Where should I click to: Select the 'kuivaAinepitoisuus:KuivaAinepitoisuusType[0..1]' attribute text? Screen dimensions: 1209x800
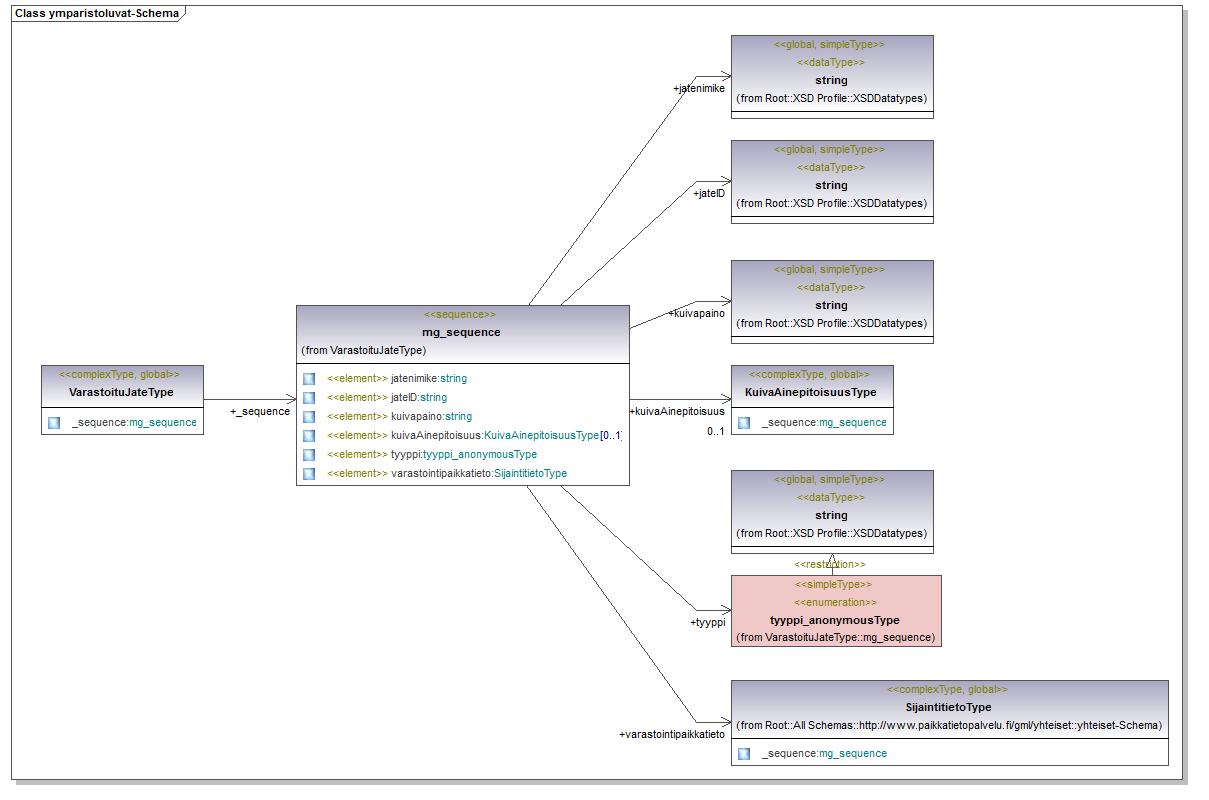coord(506,436)
